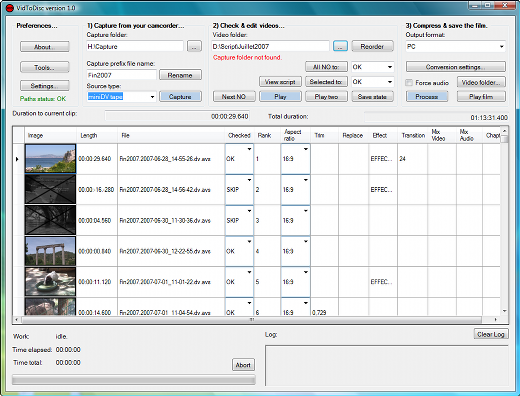
Task: Select the ruins columns thumbnail in row 4
Action: pos(50,251)
